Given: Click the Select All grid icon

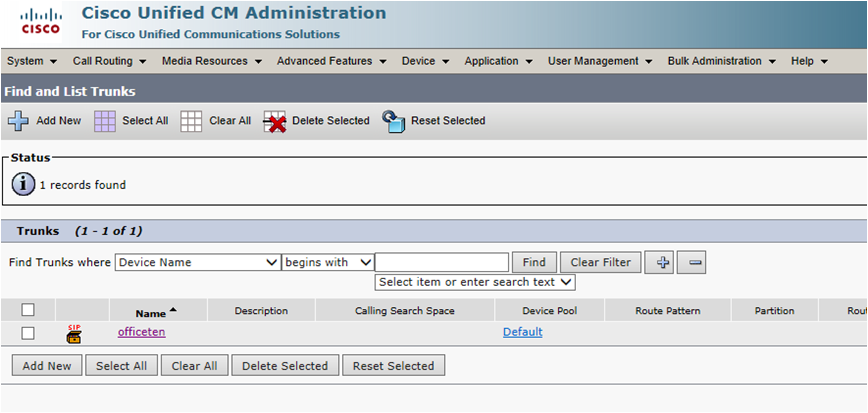Looking at the screenshot, I should (x=105, y=121).
